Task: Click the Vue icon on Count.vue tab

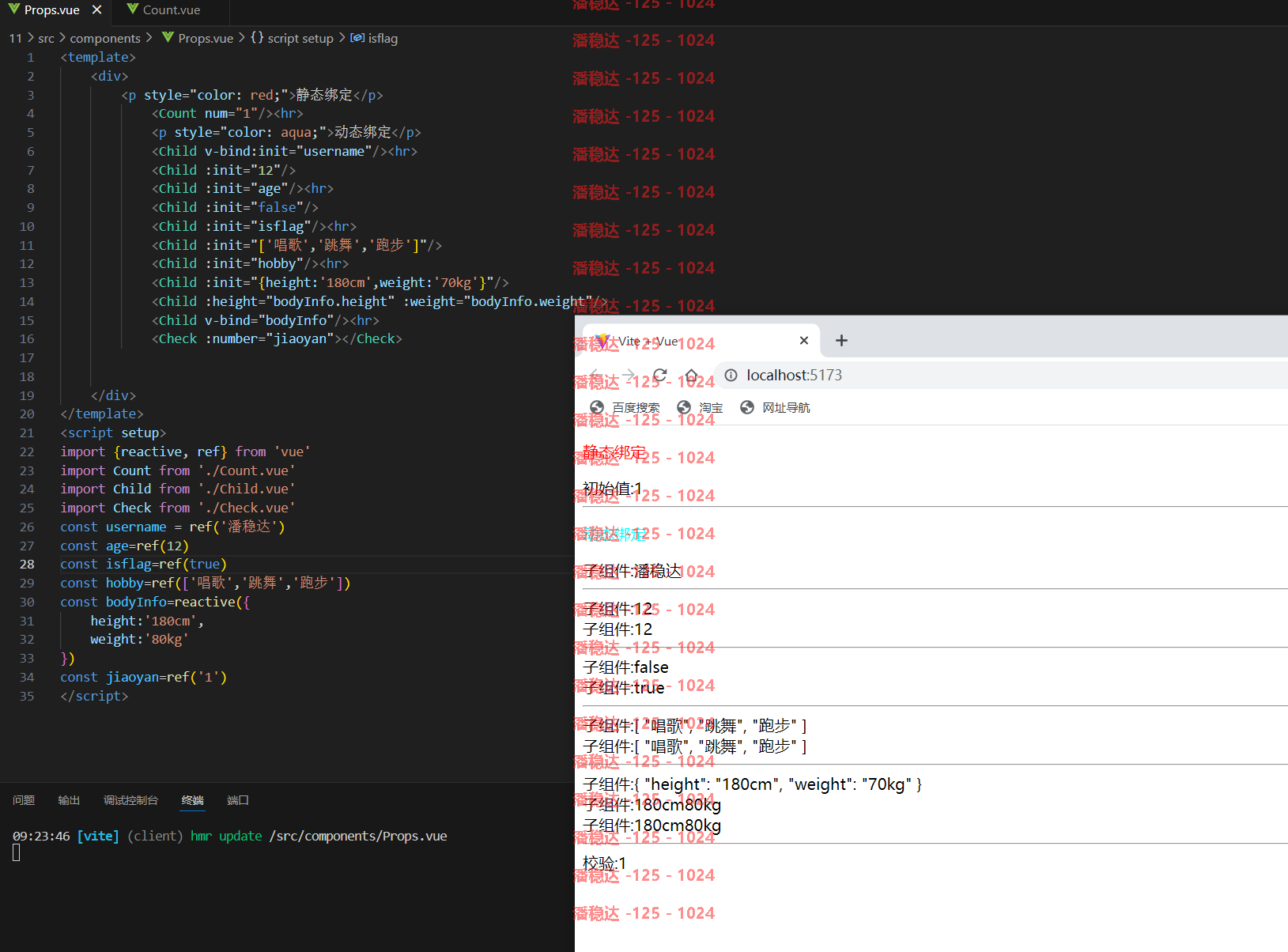Action: [x=133, y=9]
